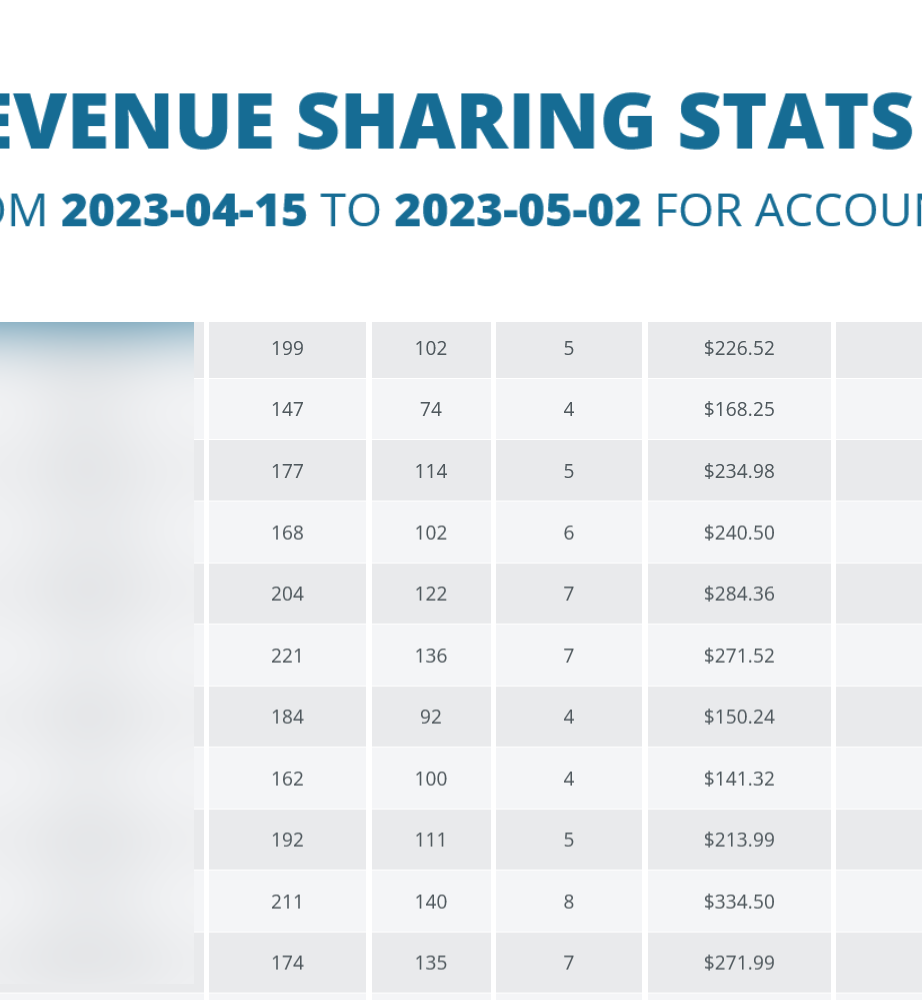Click the 102 cell in the $226.52 row
Screen dimensions: 922x1000
coord(431,348)
